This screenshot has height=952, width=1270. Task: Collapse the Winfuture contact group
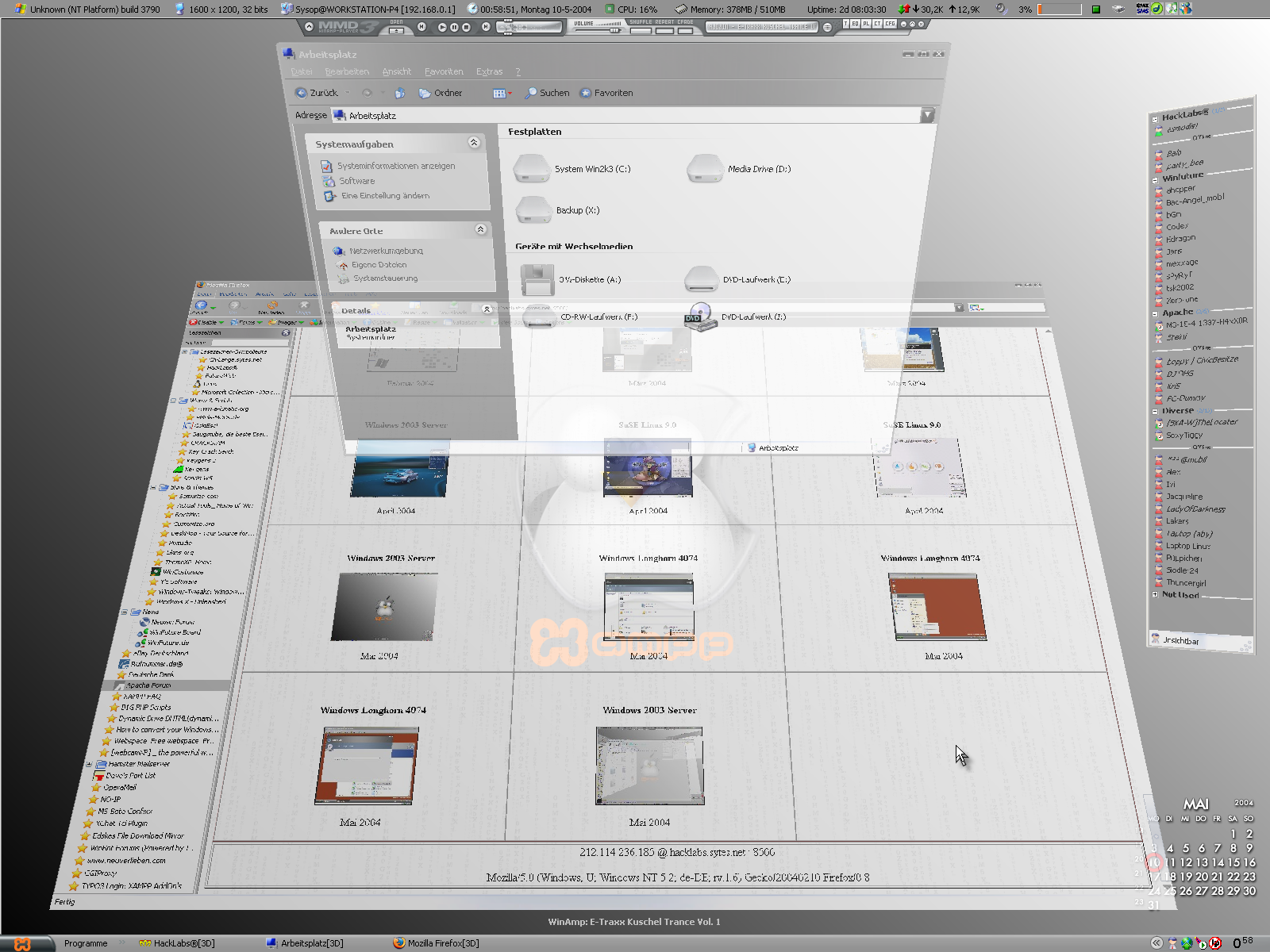tap(1155, 179)
